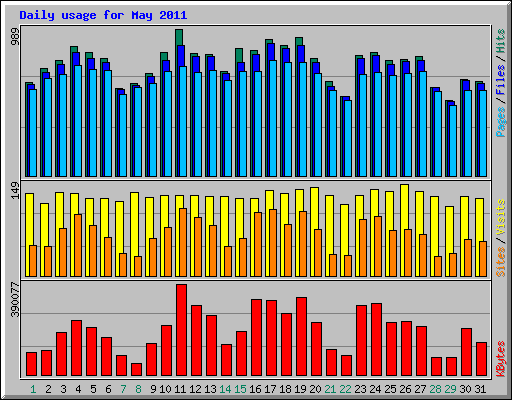512x400 pixels.
Task: Click day label 4 on the x-axis
Action: 78,389
